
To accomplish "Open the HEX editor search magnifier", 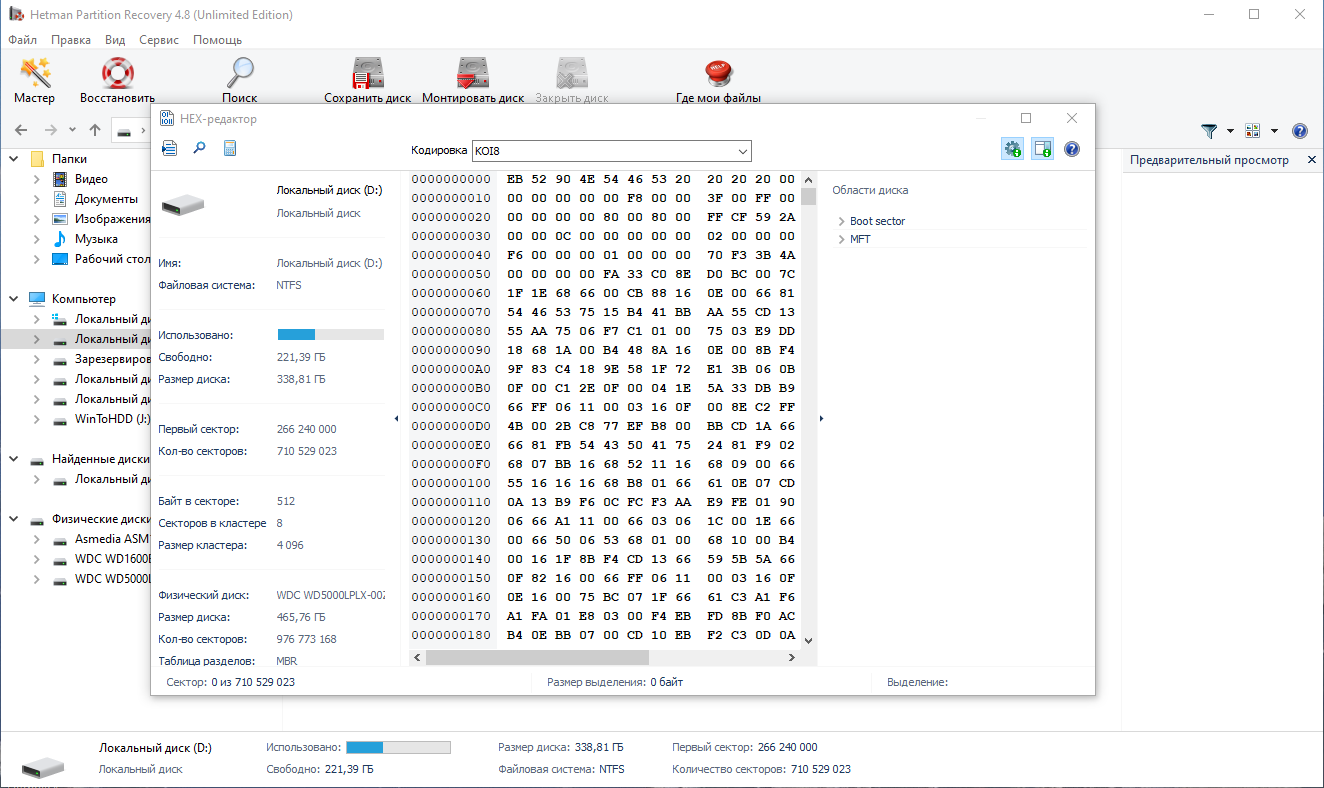I will coord(200,149).
